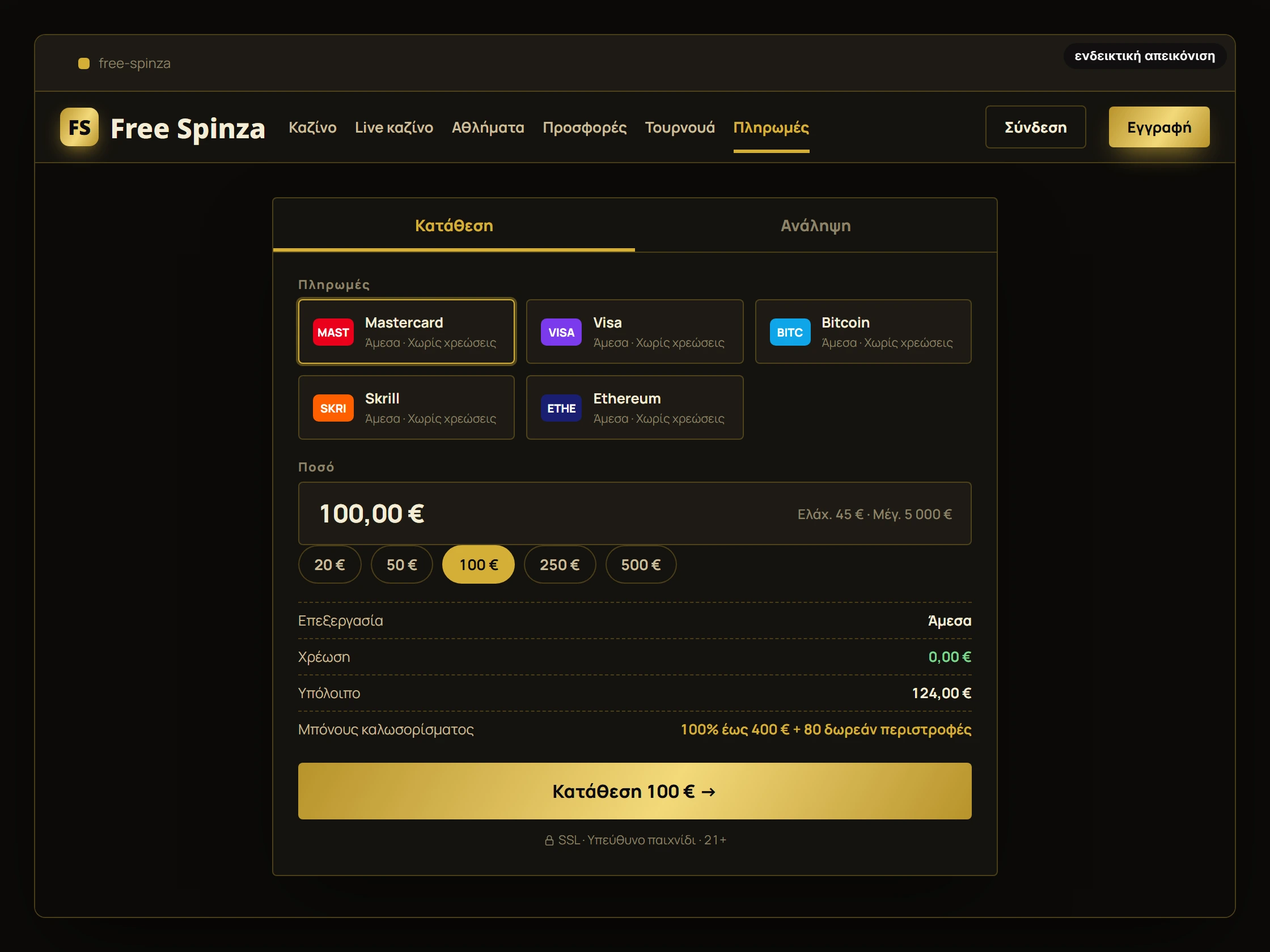Click the blue BITC Bitcoin badge
This screenshot has height=952, width=1270.
(x=789, y=332)
